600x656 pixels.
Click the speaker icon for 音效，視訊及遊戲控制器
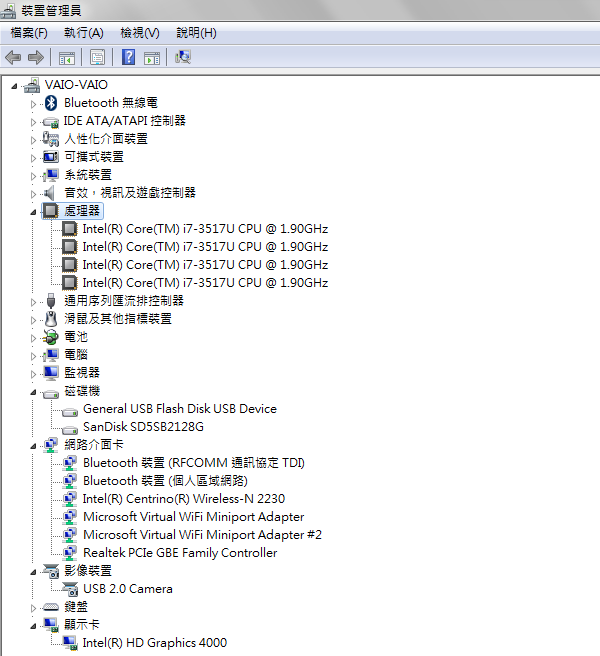coord(49,193)
